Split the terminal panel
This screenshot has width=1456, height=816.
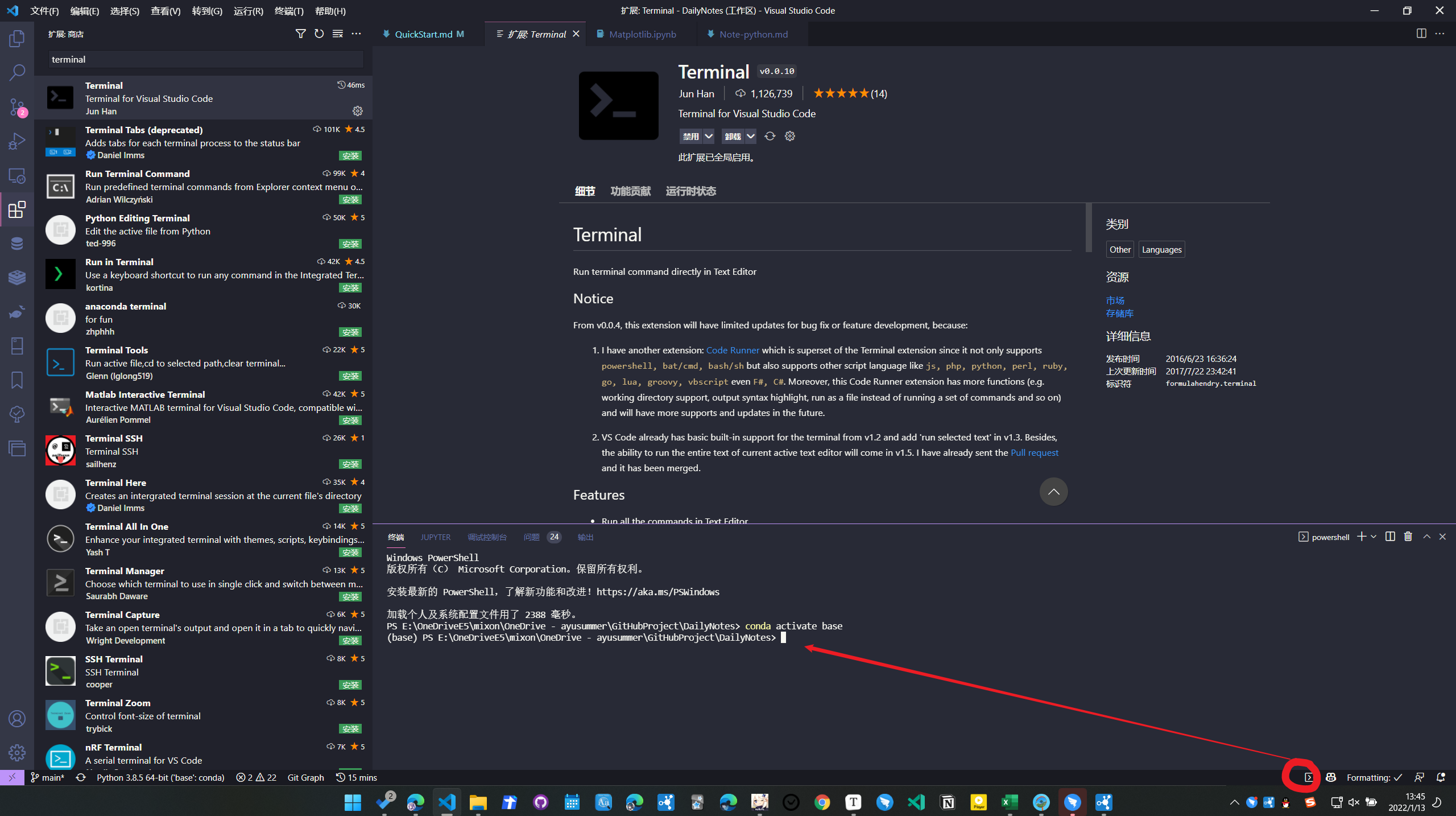(x=1390, y=537)
